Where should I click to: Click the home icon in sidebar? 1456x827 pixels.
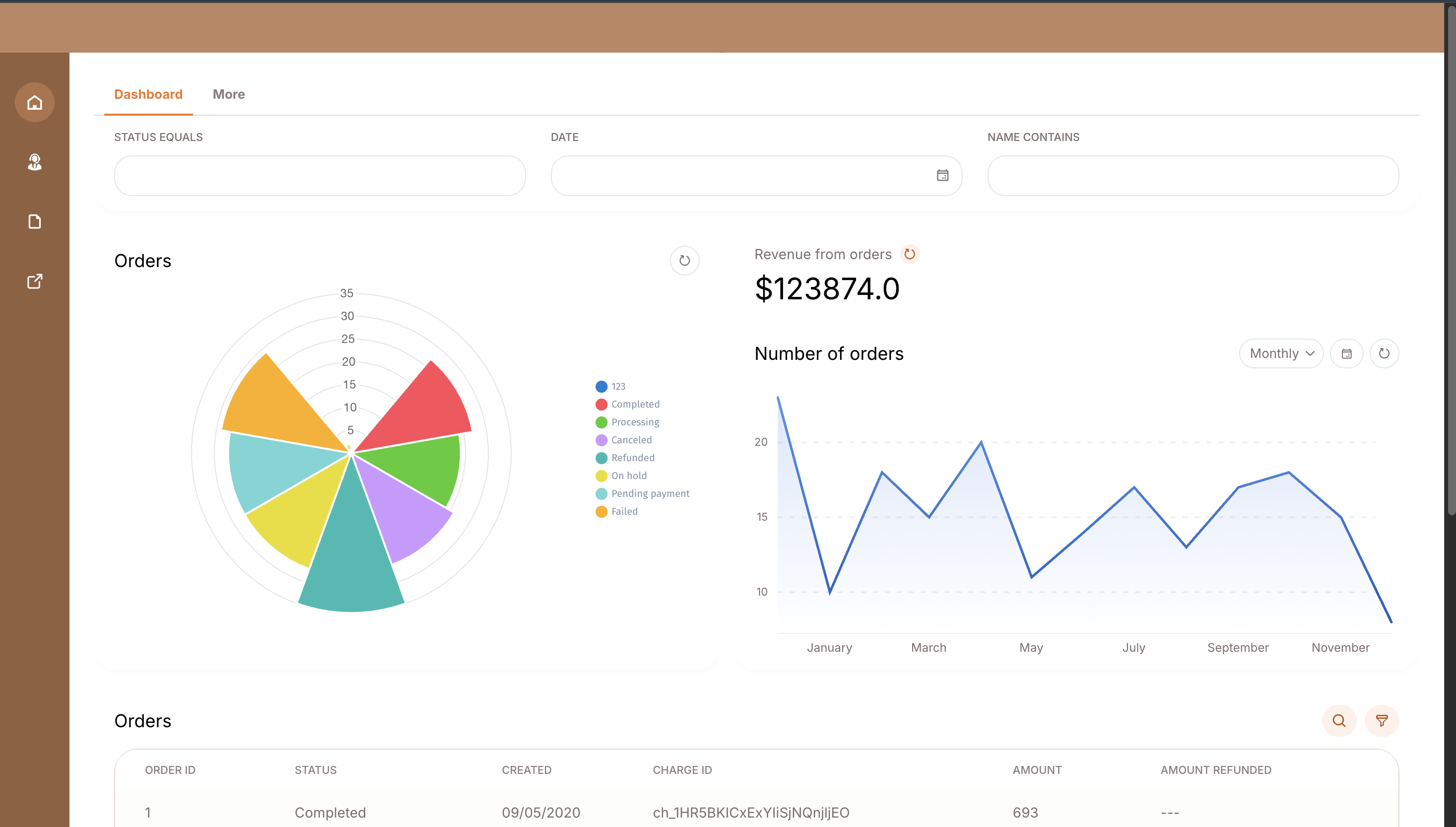(35, 102)
